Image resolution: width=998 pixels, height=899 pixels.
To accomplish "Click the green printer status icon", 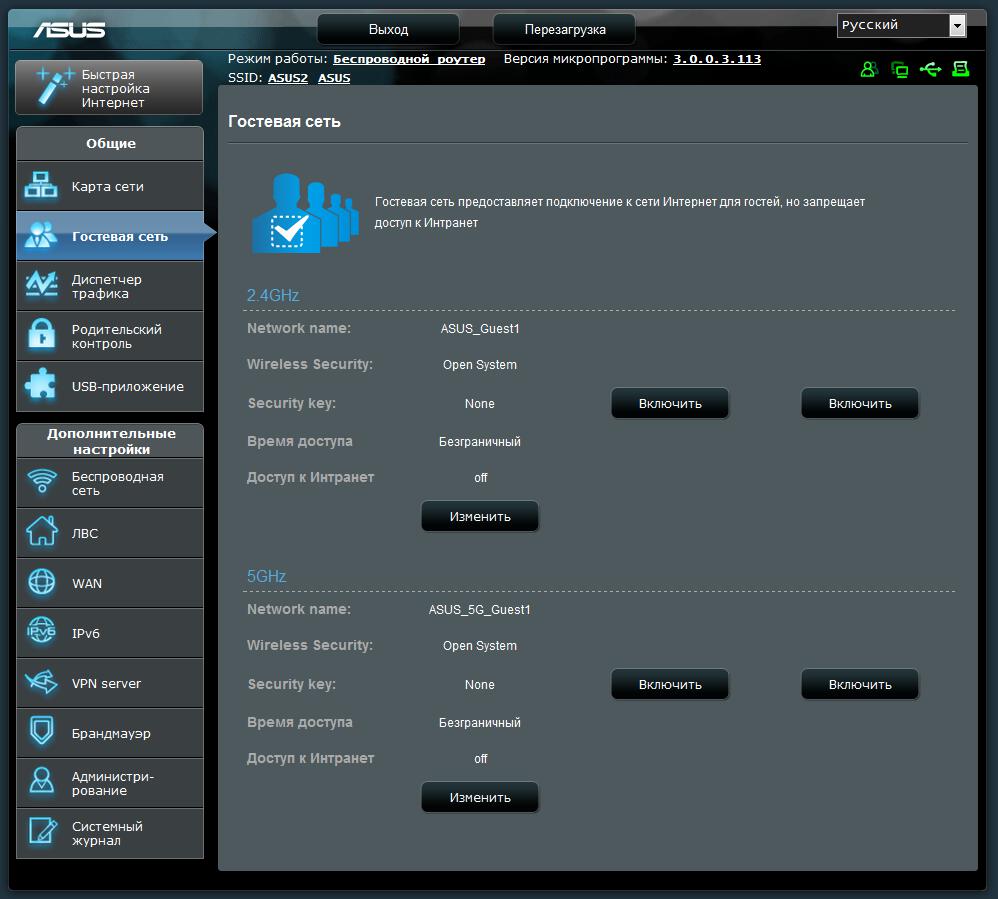I will pos(960,69).
